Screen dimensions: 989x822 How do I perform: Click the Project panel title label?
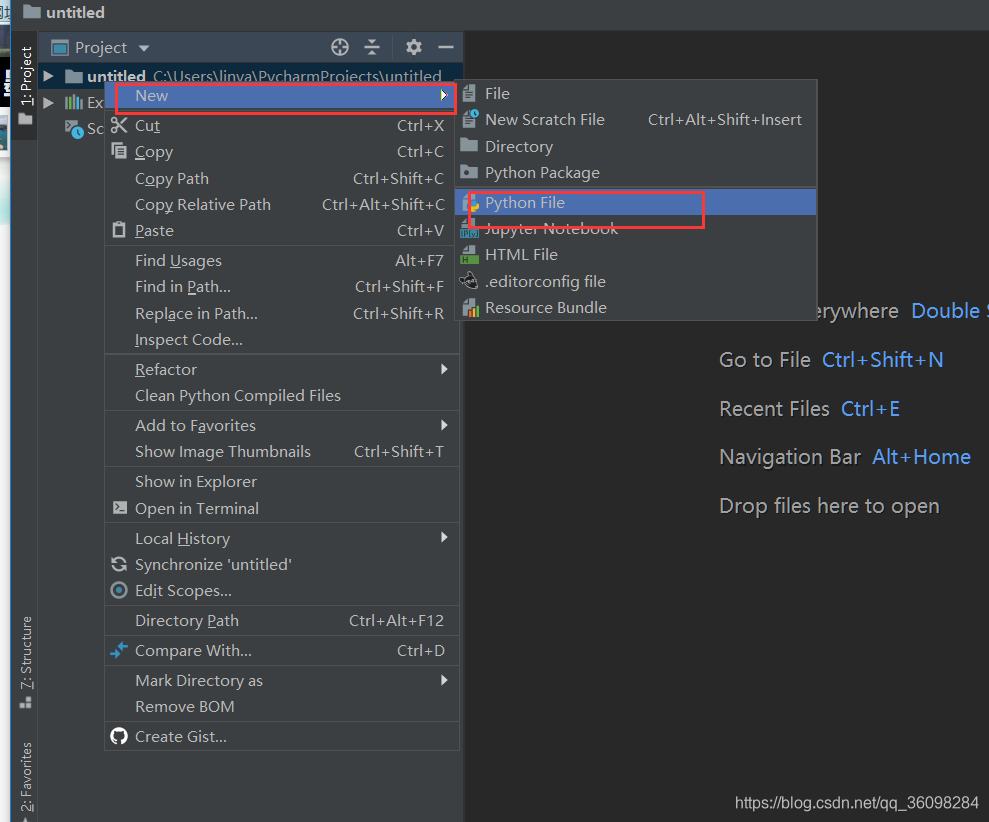[x=101, y=48]
